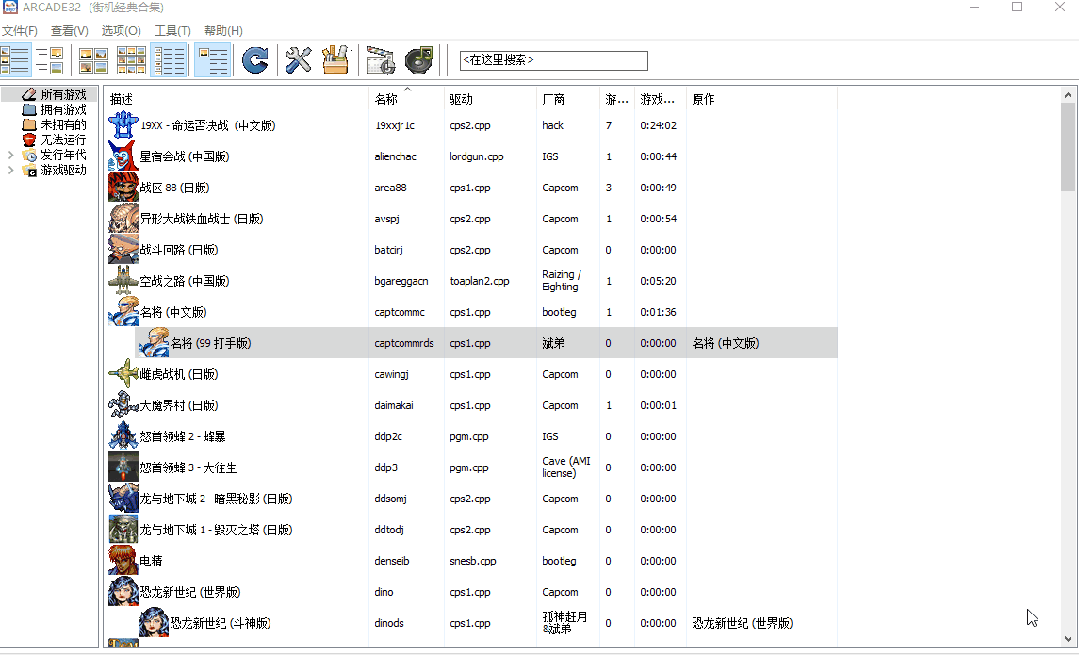This screenshot has width=1079, height=655.
Task: Expand the 发行年代 tree node
Action: (10, 155)
